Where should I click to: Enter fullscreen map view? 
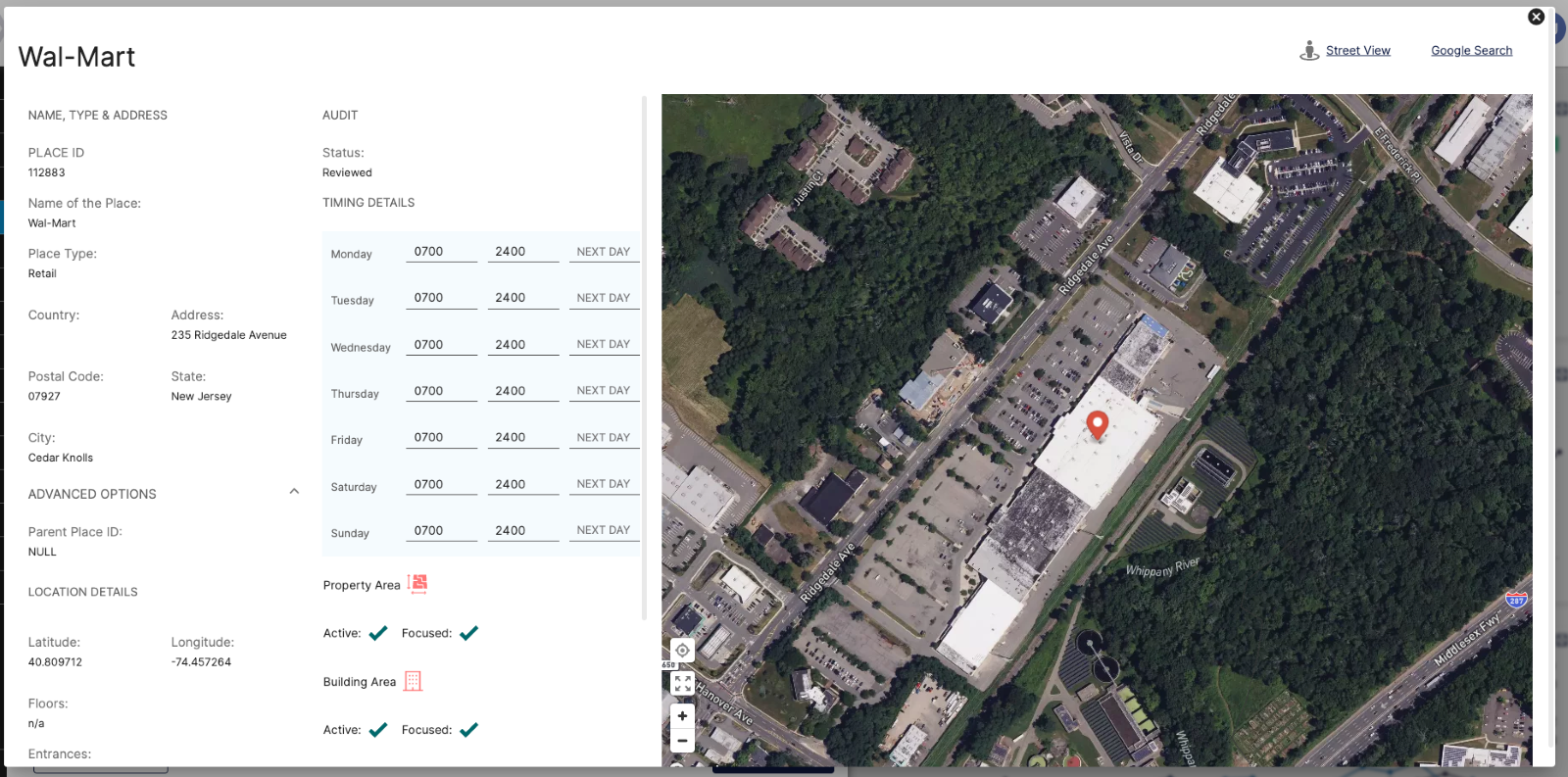(682, 683)
